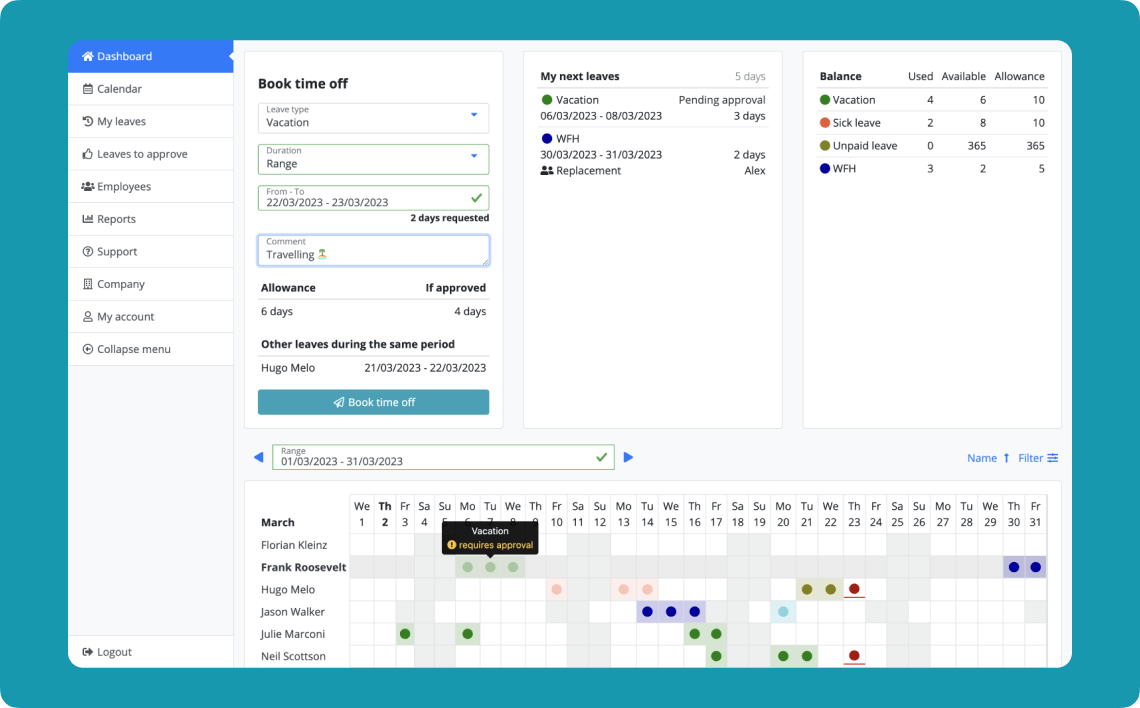
Task: View the Reports chart icon
Action: pyautogui.click(x=88, y=218)
